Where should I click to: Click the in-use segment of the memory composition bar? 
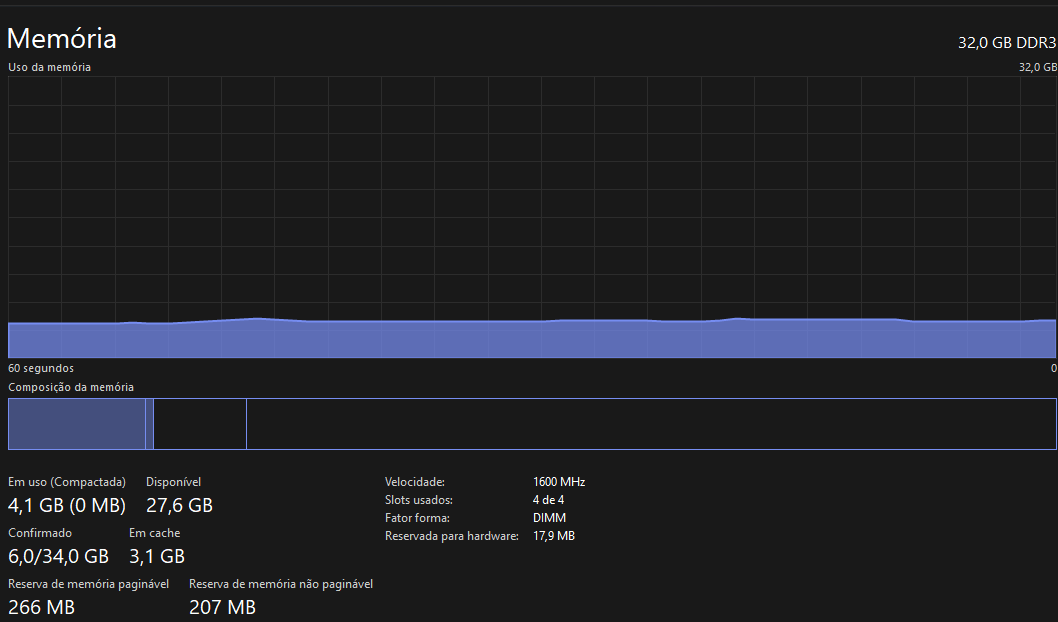pyautogui.click(x=77, y=424)
